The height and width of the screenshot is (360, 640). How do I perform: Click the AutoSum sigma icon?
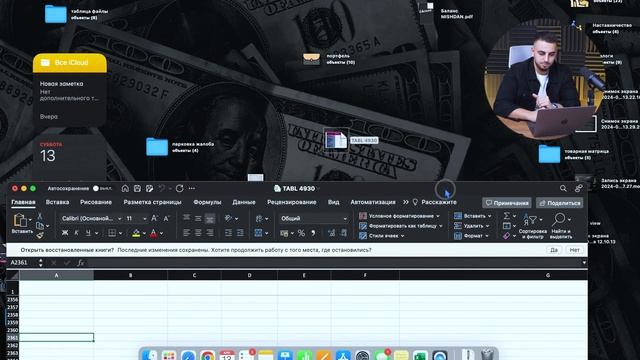click(507, 216)
